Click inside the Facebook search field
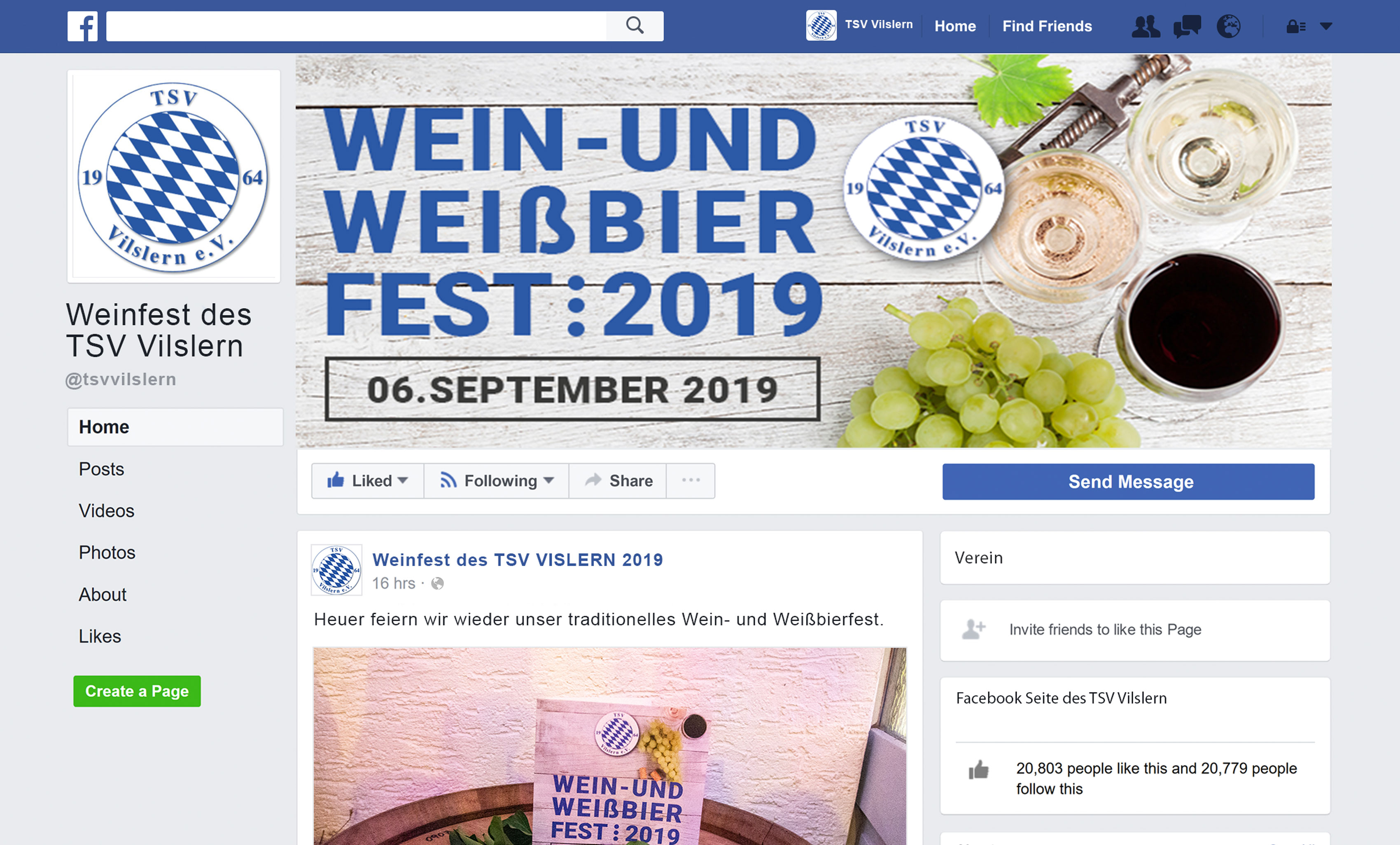Viewport: 1400px width, 845px height. 356,26
